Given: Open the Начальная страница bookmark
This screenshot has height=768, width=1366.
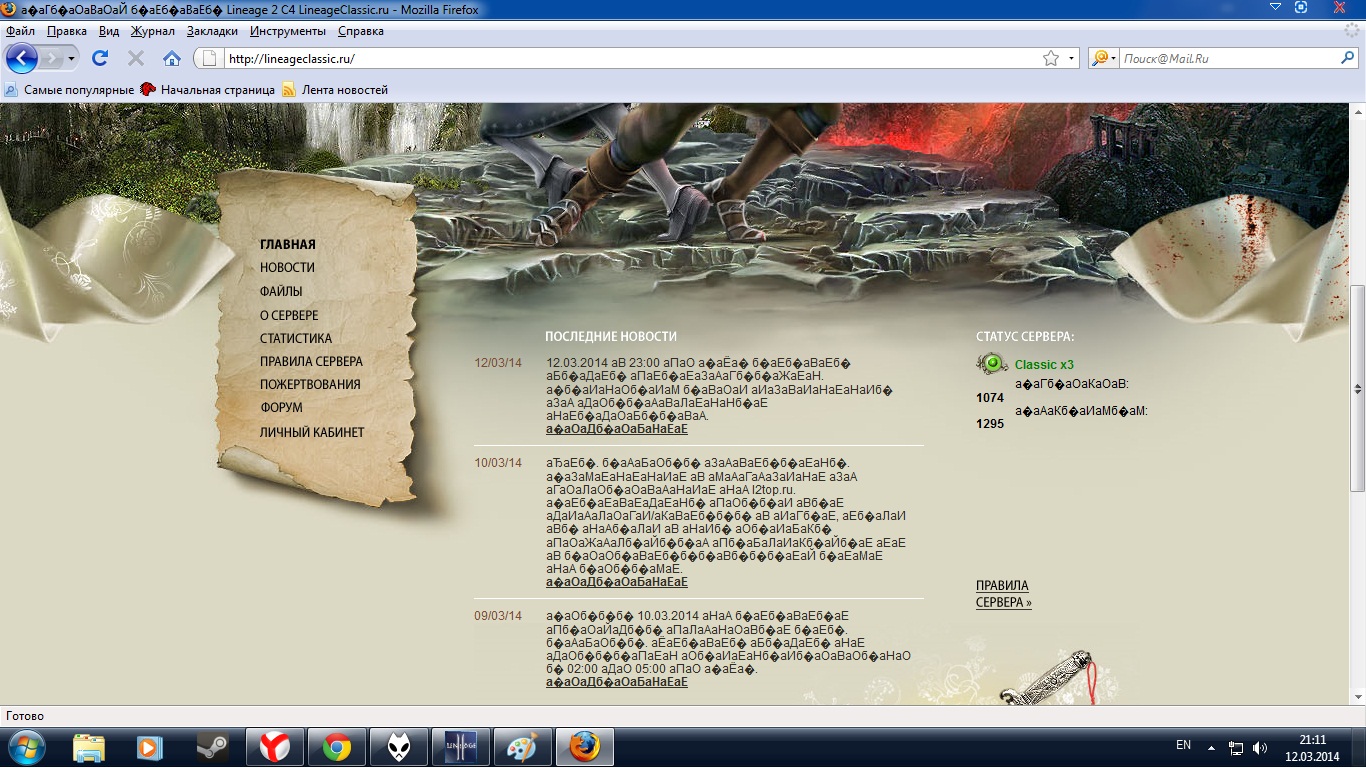Looking at the screenshot, I should [208, 90].
